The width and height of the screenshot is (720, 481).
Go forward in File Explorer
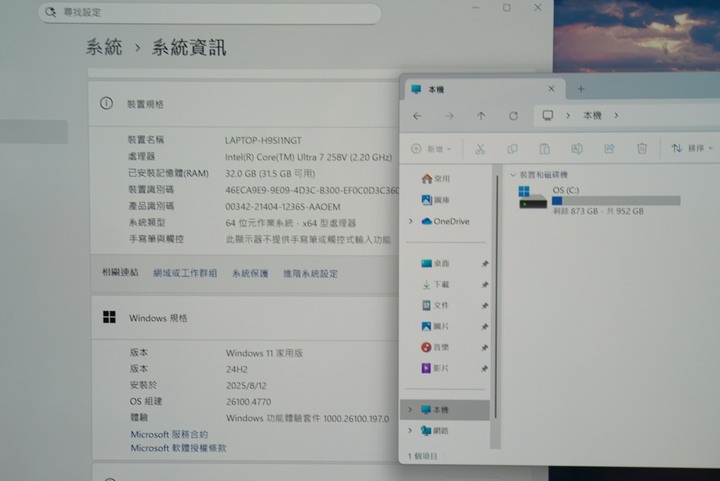click(449, 116)
